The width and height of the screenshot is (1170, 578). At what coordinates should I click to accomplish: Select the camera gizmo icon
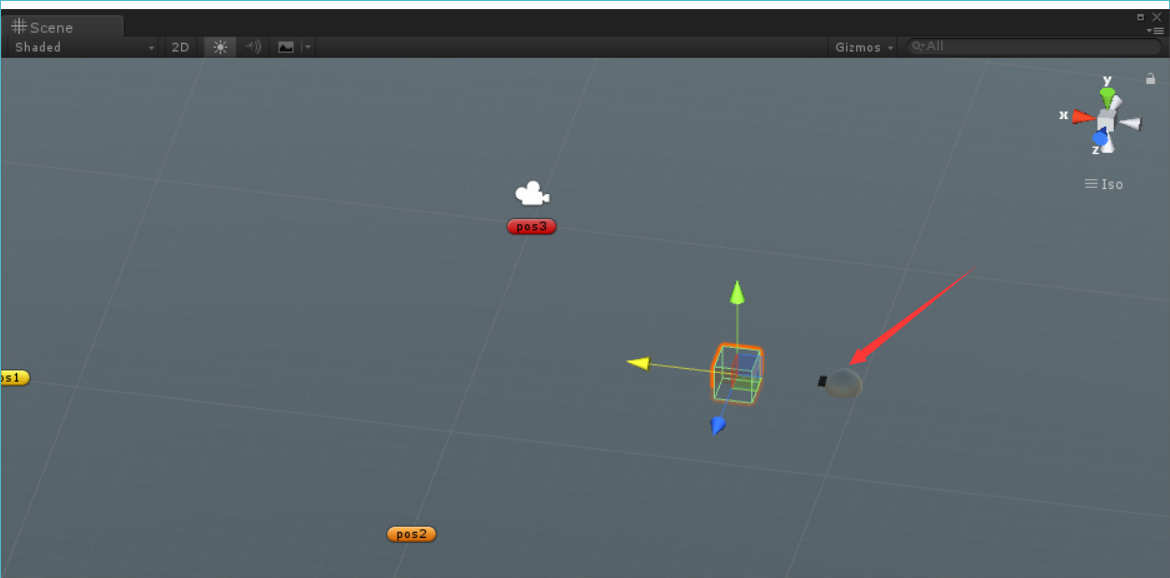tap(531, 194)
